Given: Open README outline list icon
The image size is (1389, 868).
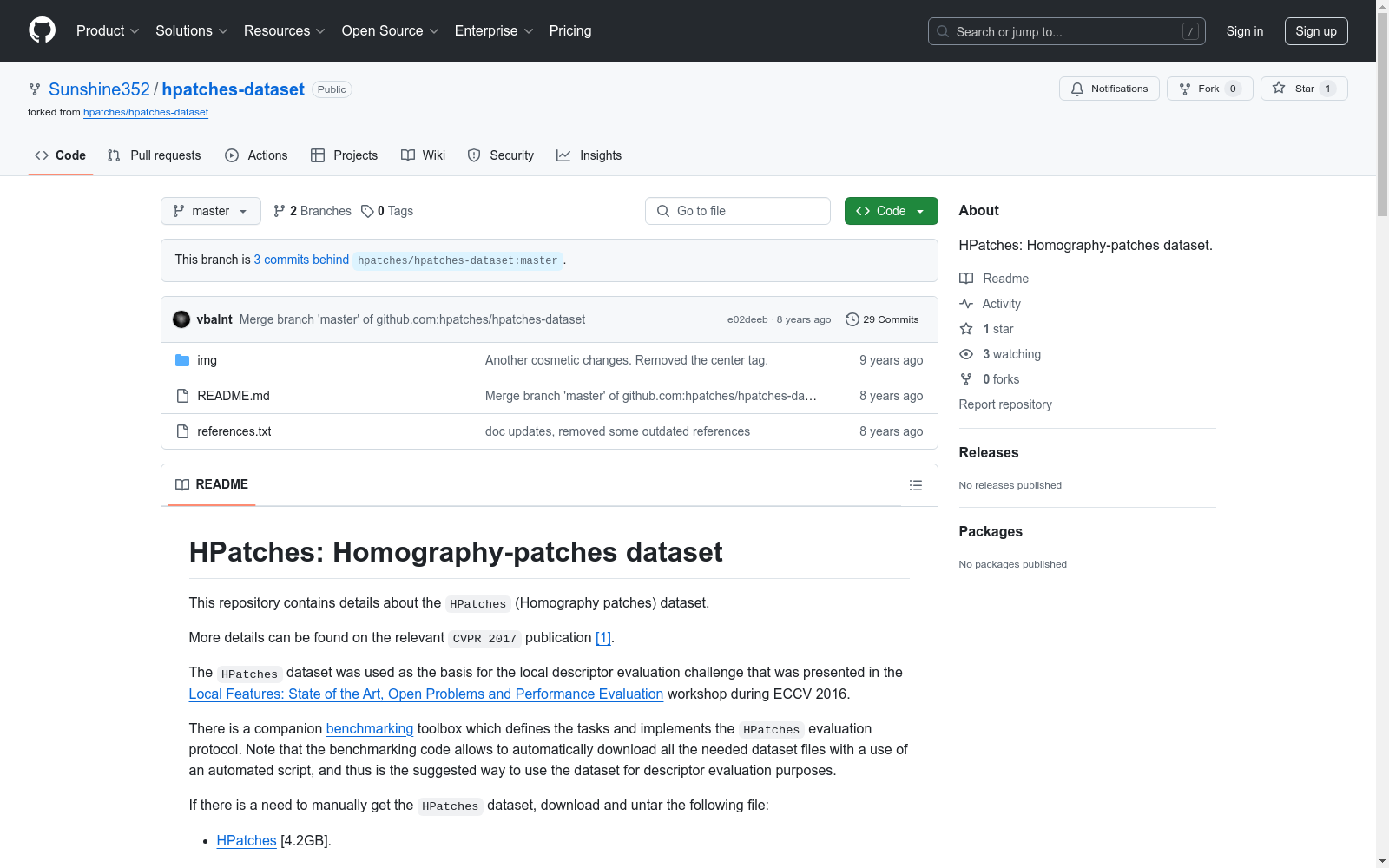Looking at the screenshot, I should pos(915,485).
